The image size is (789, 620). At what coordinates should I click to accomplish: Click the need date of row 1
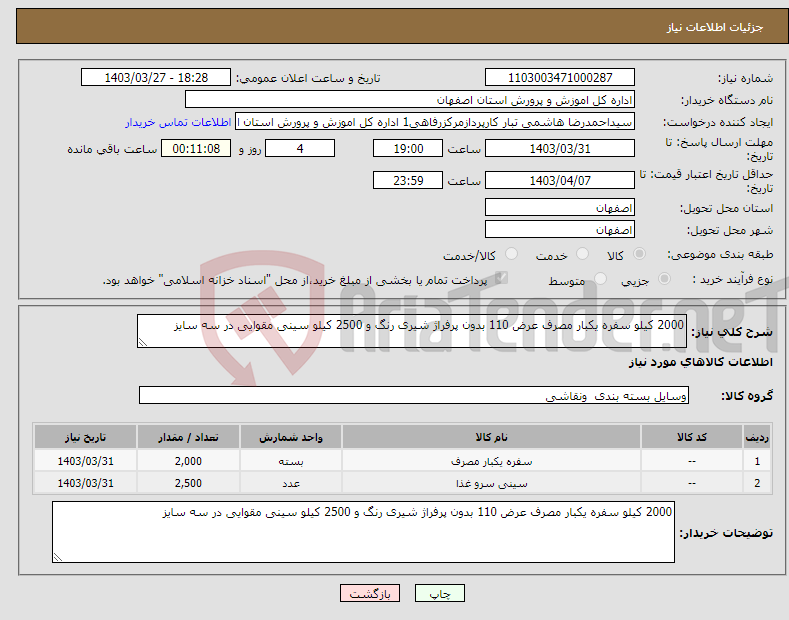[86, 461]
